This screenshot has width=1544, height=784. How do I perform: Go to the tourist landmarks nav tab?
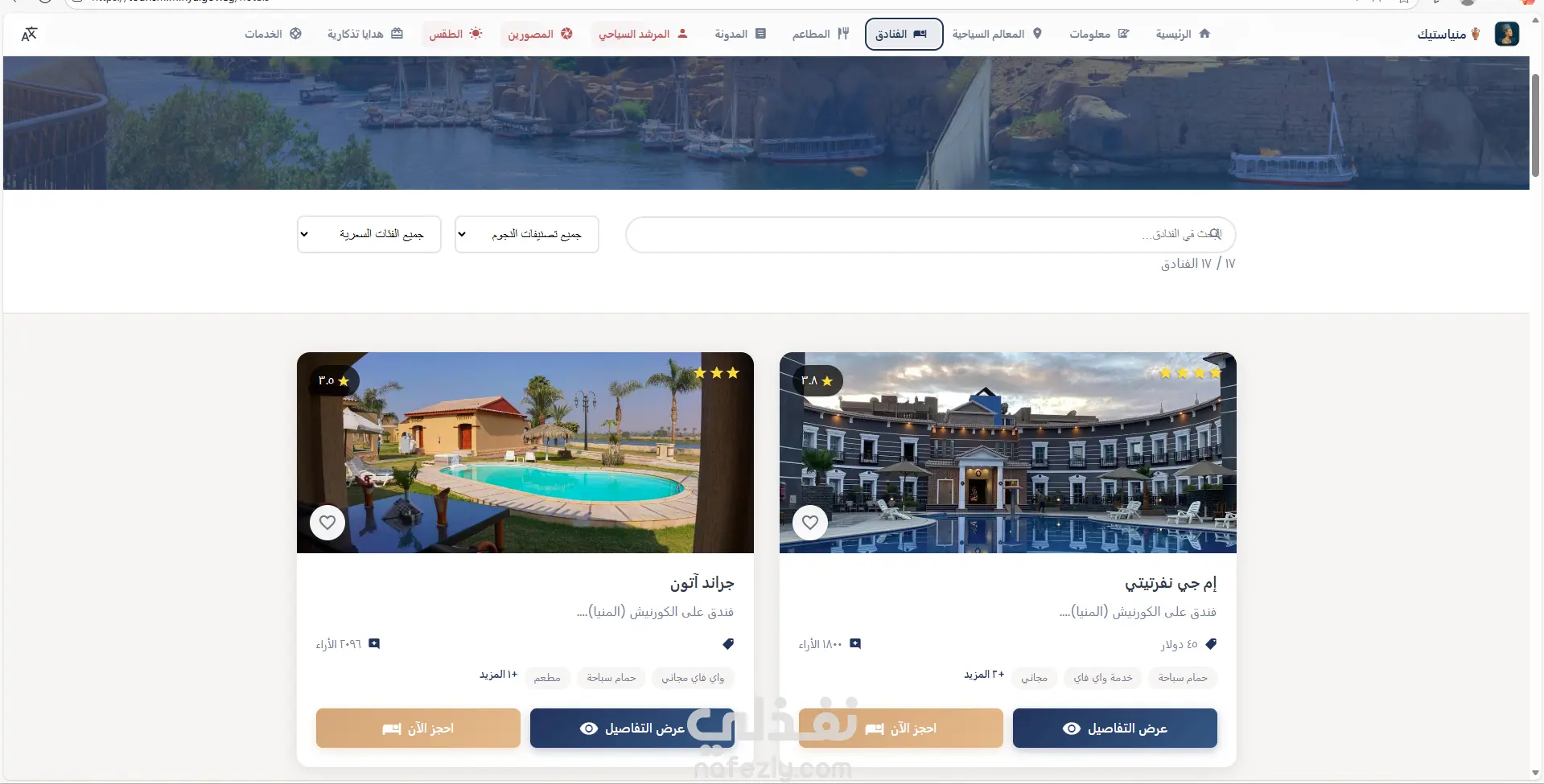click(997, 34)
